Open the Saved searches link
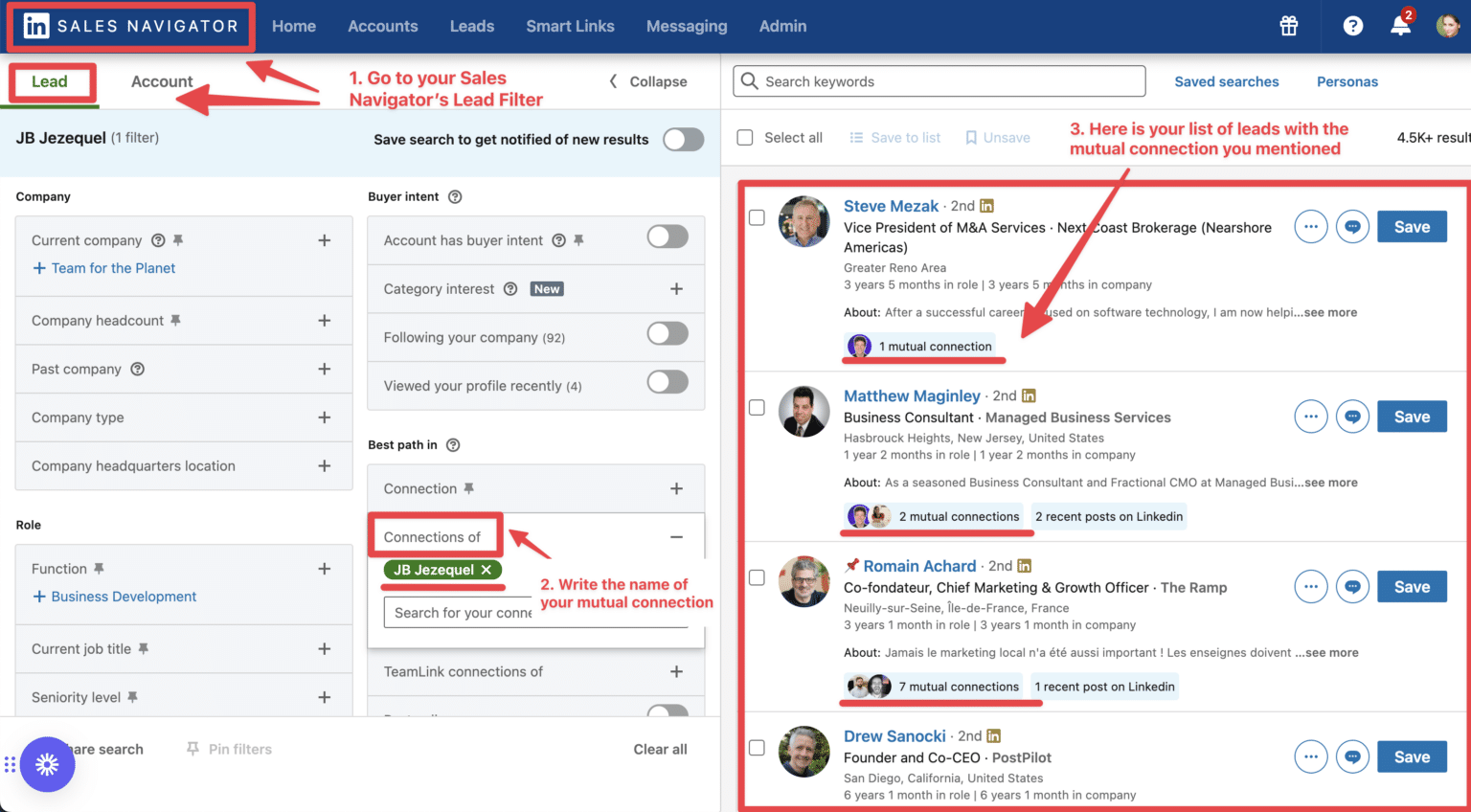Viewport: 1471px width, 812px height. (x=1227, y=81)
